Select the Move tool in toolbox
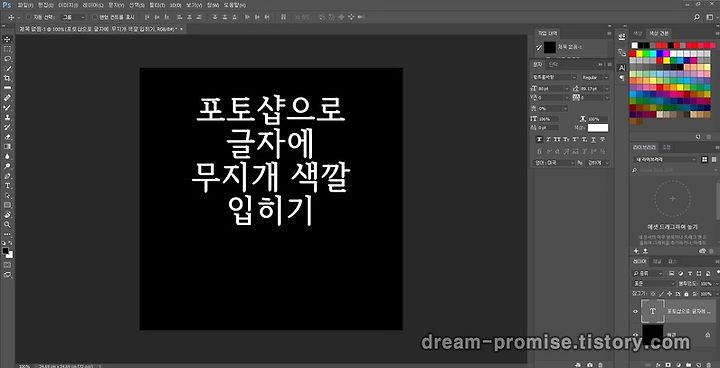This screenshot has width=720, height=368. 7,40
